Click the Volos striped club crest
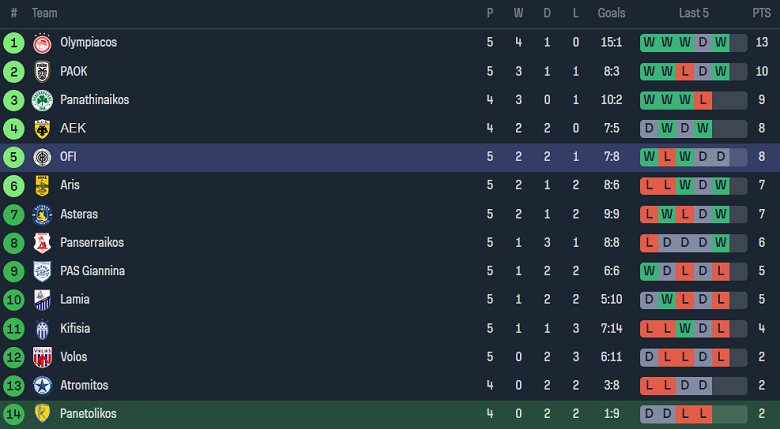The height and width of the screenshot is (429, 780). coord(42,357)
